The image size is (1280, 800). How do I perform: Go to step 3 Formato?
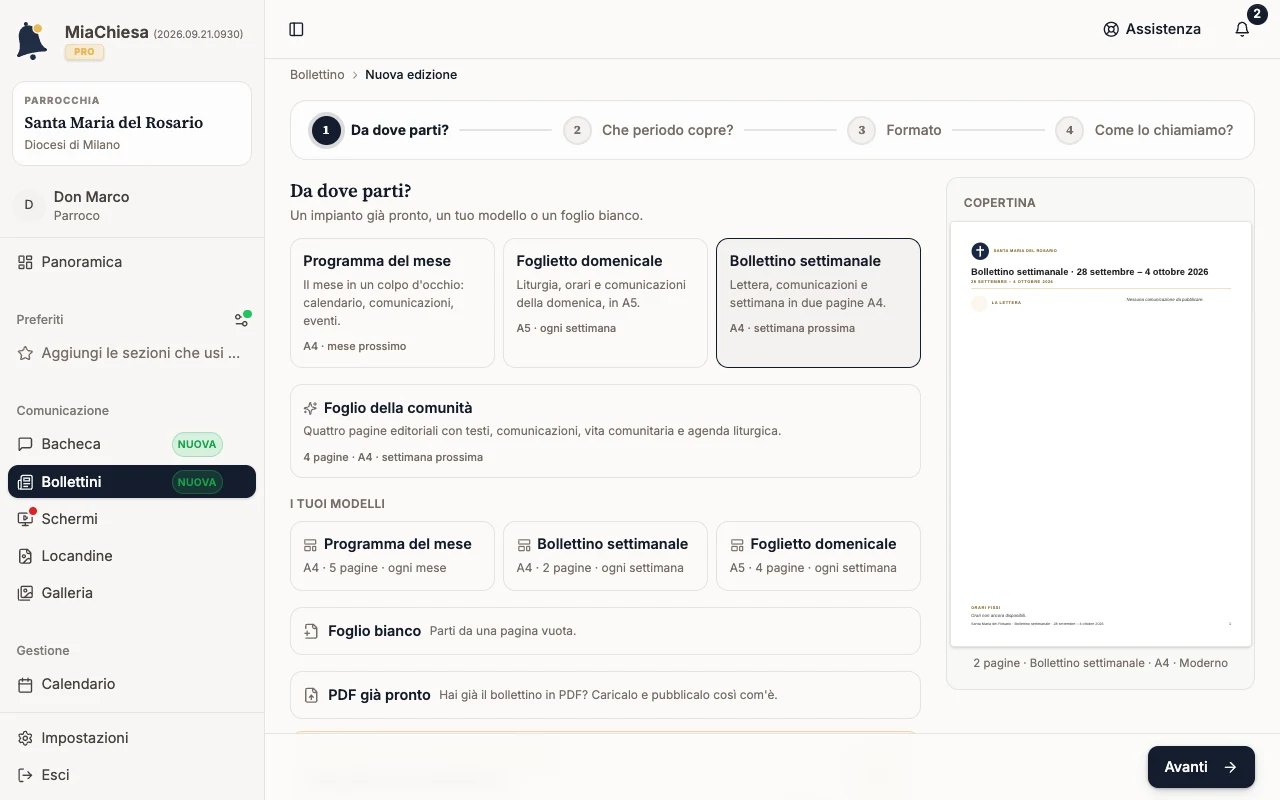tap(895, 130)
